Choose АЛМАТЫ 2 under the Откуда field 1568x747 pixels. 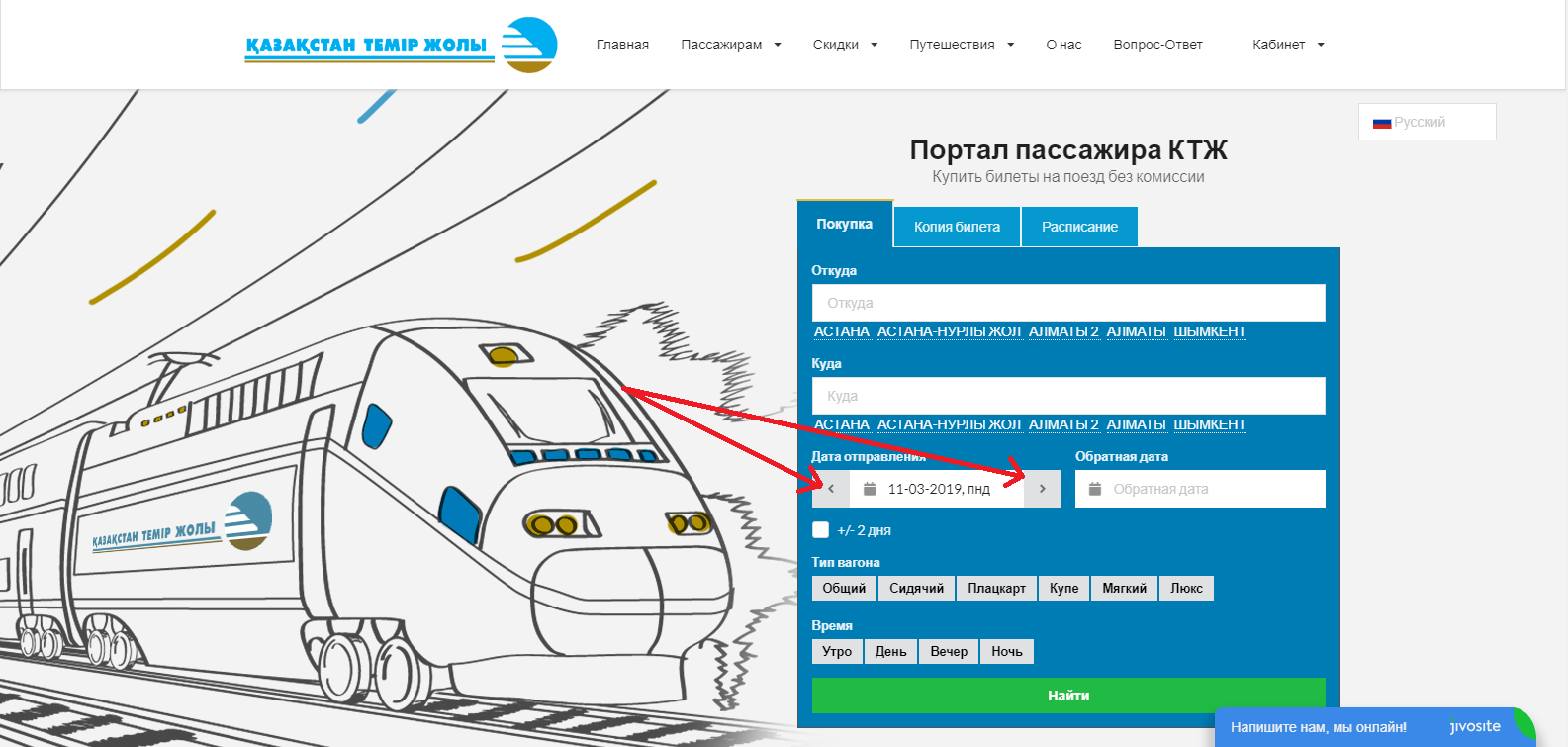(1063, 331)
